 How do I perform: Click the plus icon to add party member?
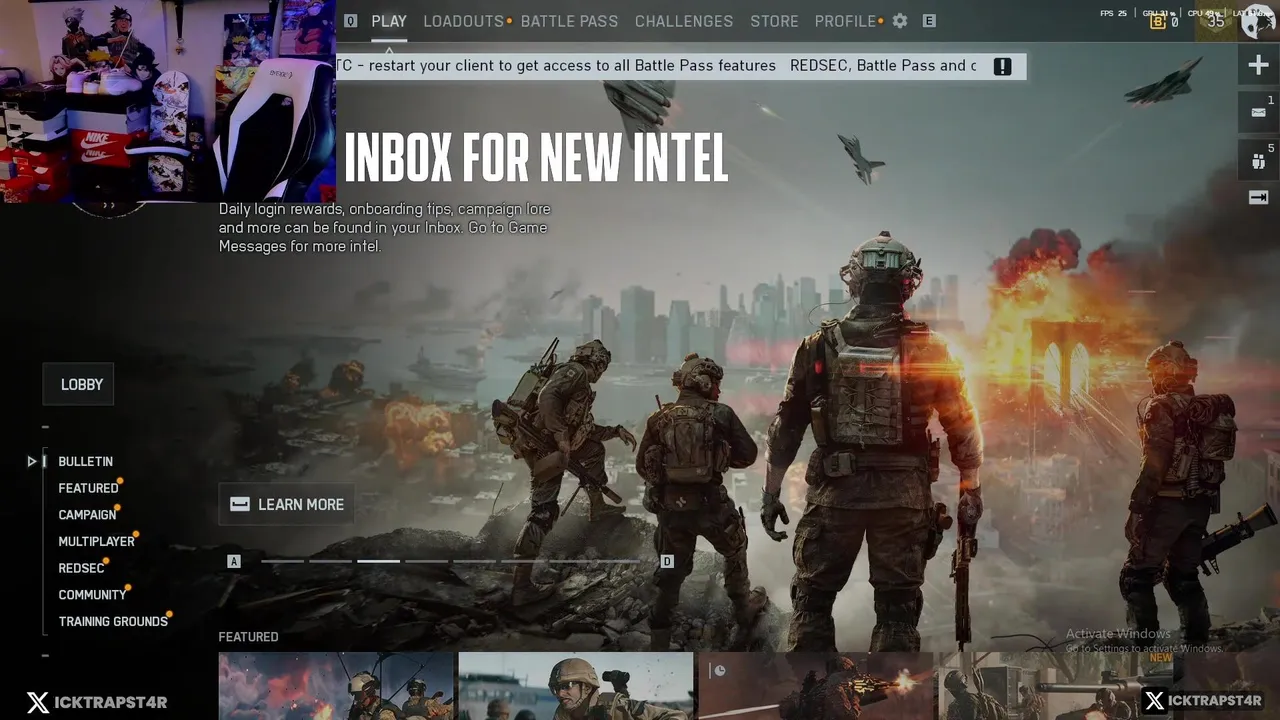pyautogui.click(x=1258, y=66)
